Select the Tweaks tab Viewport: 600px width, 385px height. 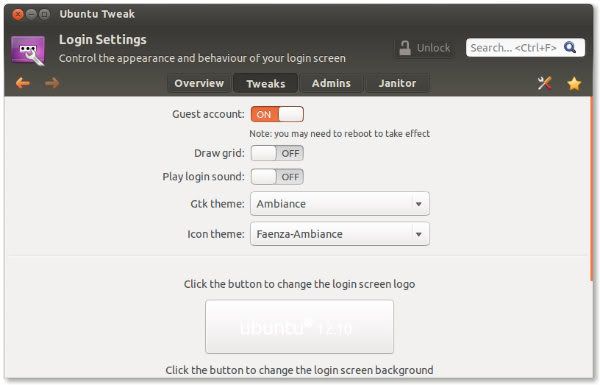click(x=266, y=83)
